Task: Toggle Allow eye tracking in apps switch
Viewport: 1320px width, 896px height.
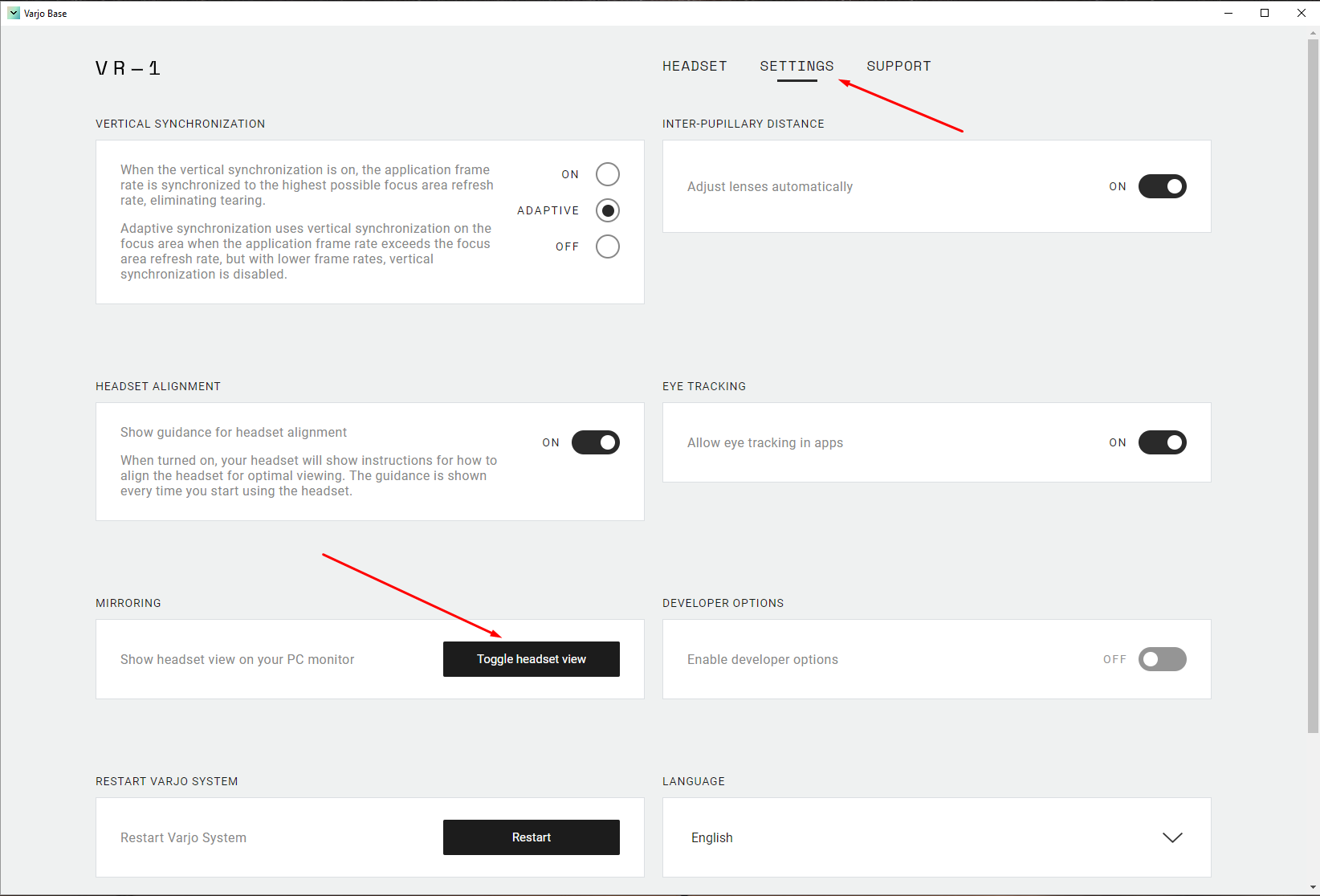Action: (x=1162, y=442)
